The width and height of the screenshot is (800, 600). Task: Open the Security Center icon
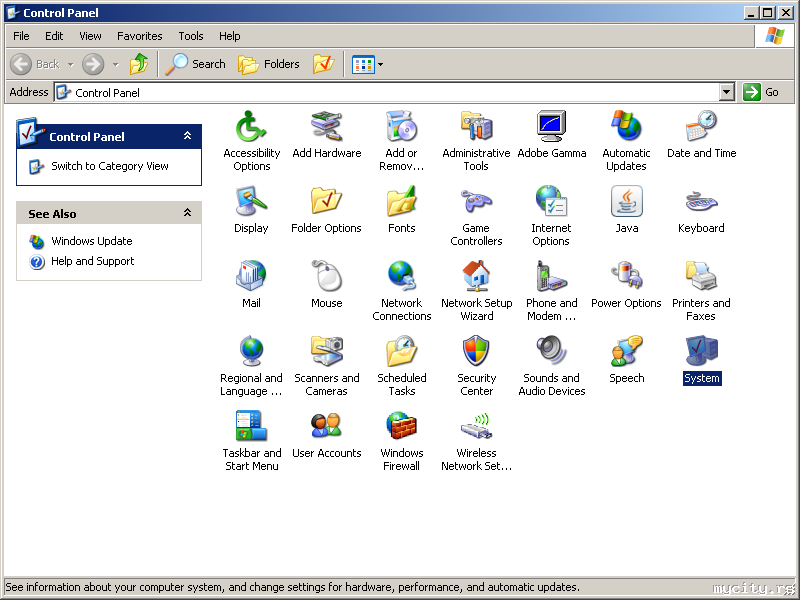(476, 352)
